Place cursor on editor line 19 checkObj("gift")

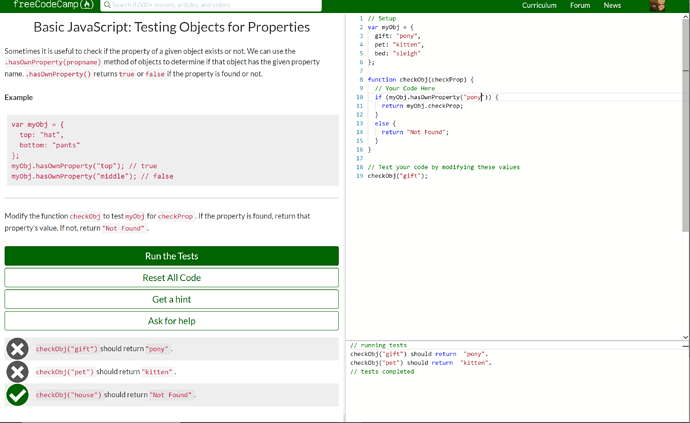[398, 176]
